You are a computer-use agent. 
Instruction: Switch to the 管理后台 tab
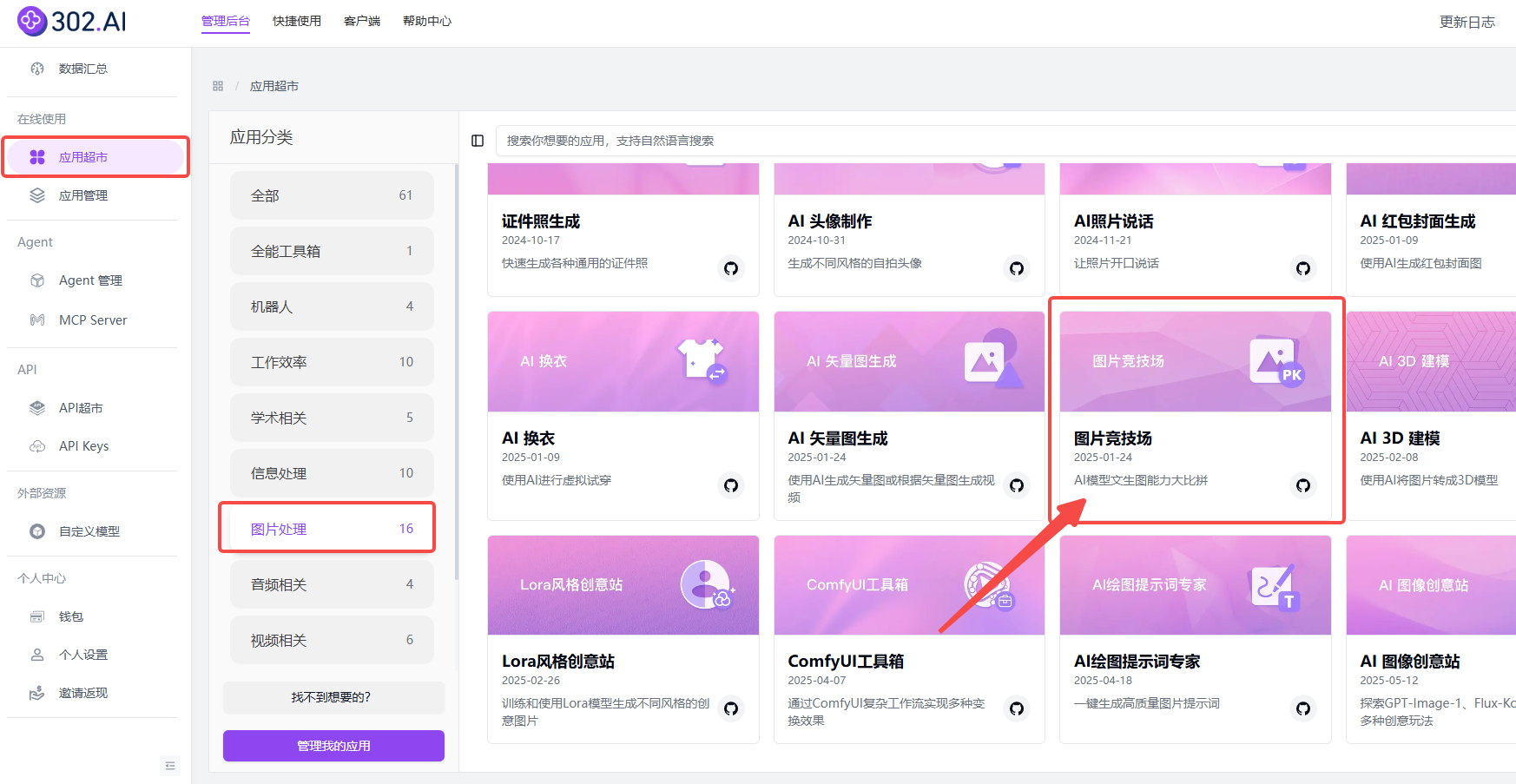click(x=226, y=21)
